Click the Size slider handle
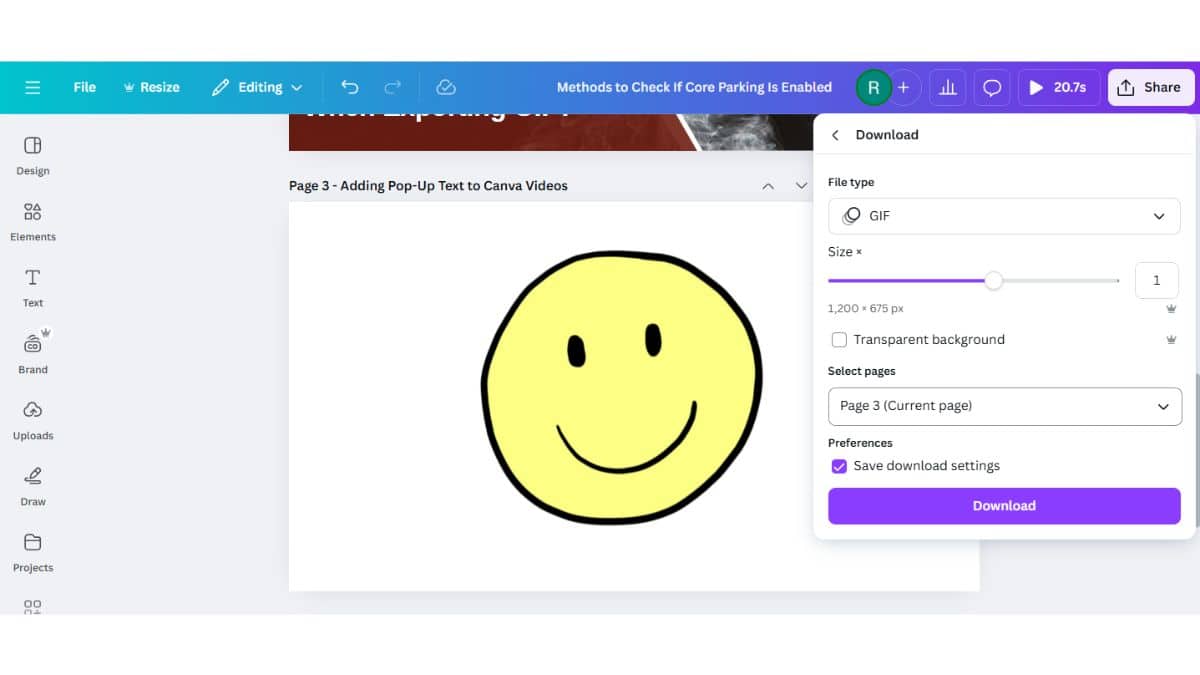Viewport: 1200px width, 675px height. coord(993,281)
